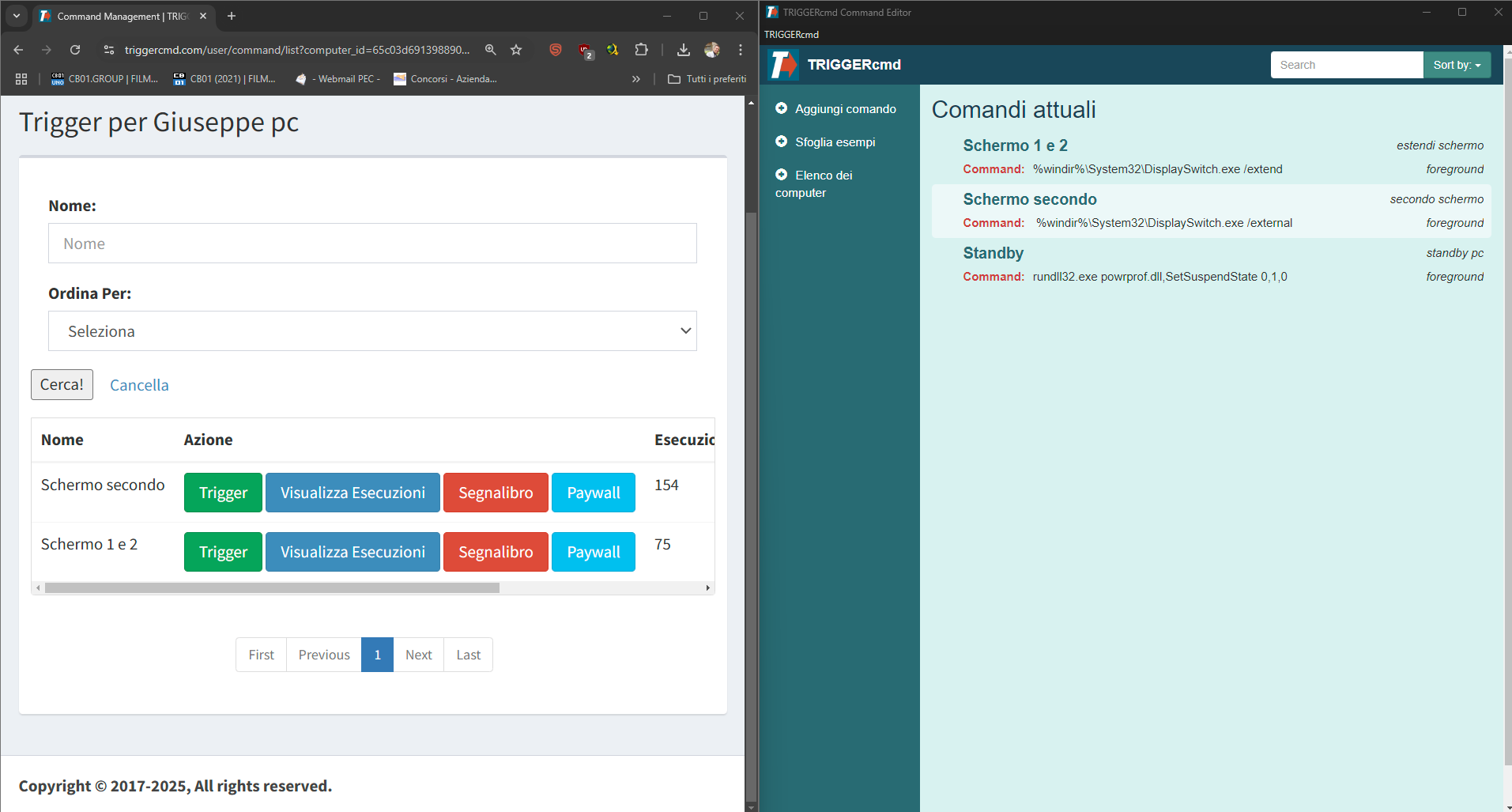Image resolution: width=1512 pixels, height=812 pixels.
Task: Open the extensions puzzle icon
Action: [x=642, y=50]
